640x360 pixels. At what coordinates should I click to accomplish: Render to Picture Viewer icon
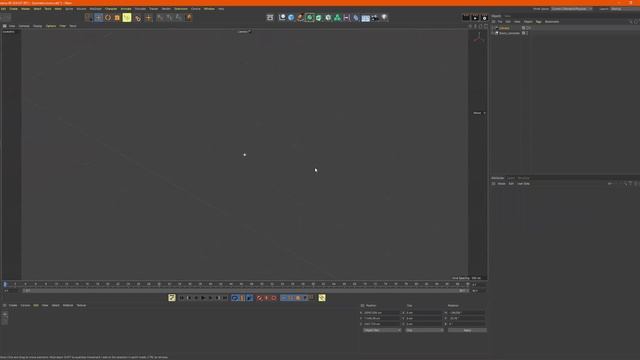(x=475, y=18)
